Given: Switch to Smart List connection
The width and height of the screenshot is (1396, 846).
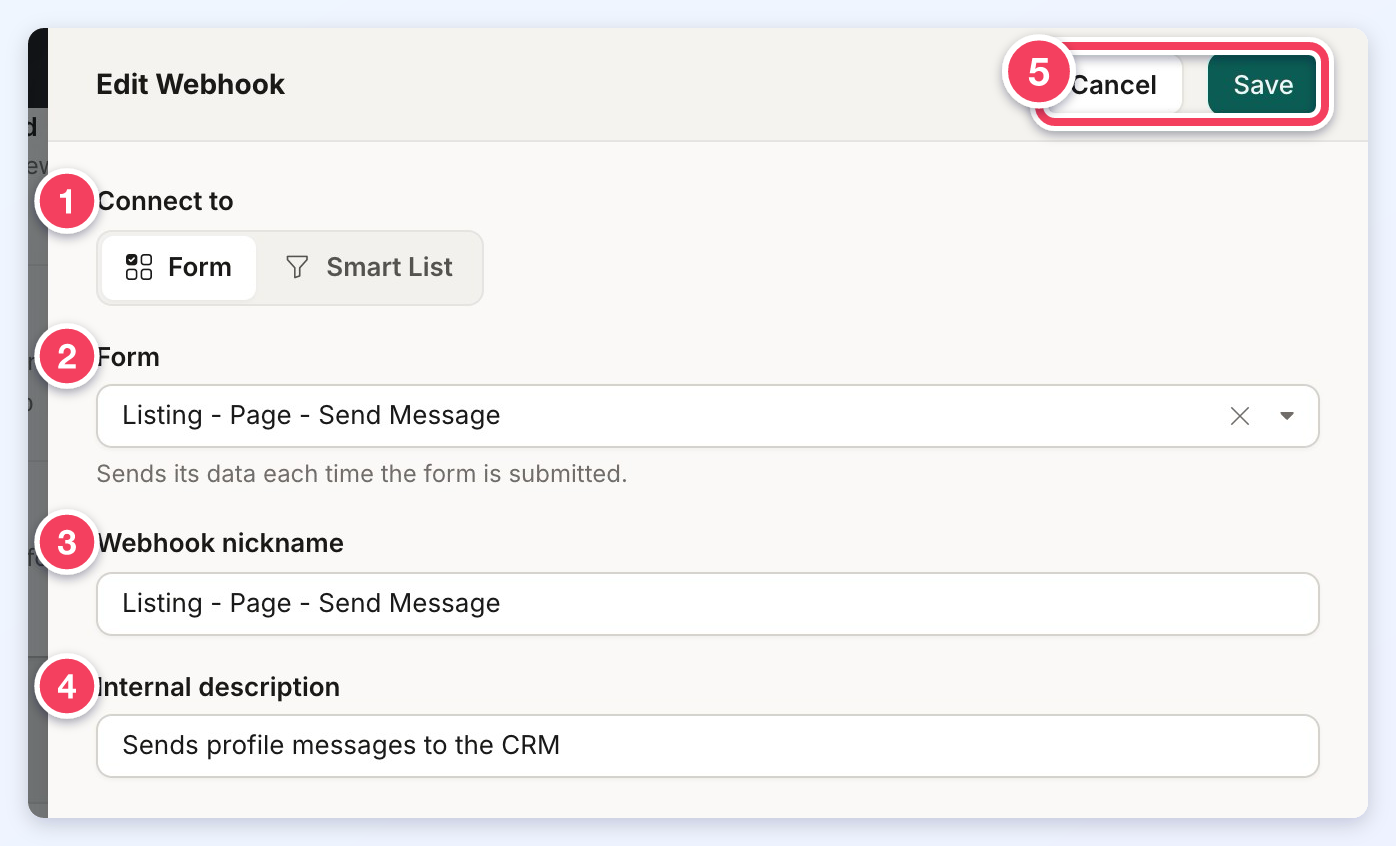Looking at the screenshot, I should point(369,267).
